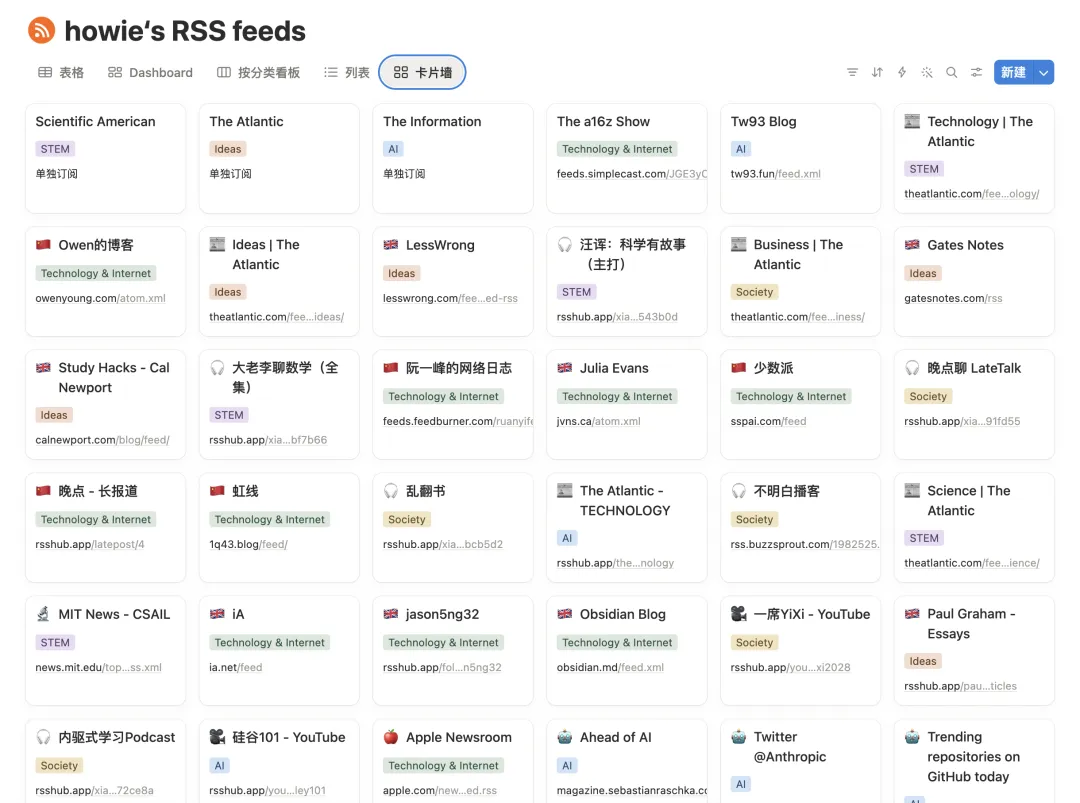Screen dimensions: 1080x803
Task: Click the sort arrows icon
Action: [x=877, y=72]
